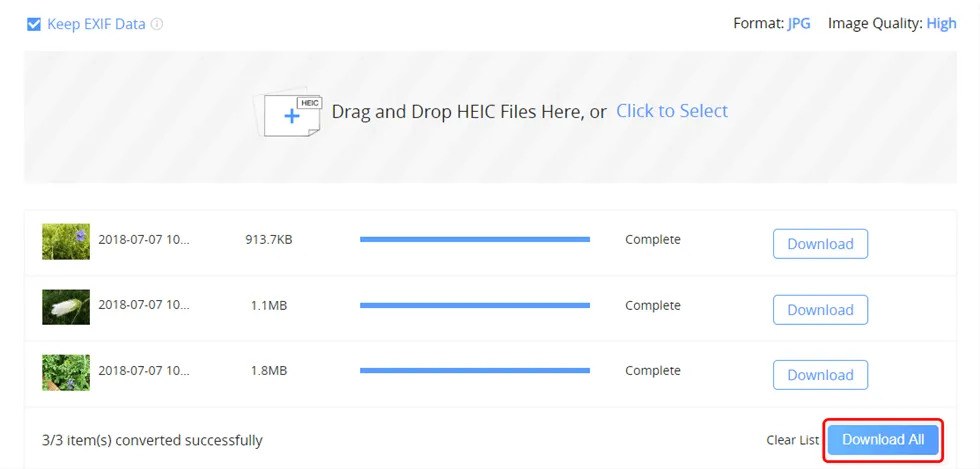Image resolution: width=980 pixels, height=469 pixels.
Task: Download the 913.7KB converted file
Action: (820, 244)
